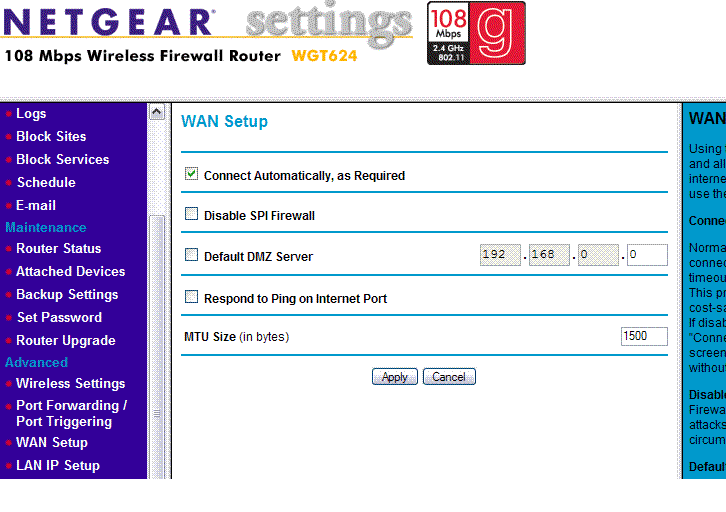
Task: Click the DMZ first octet 192 field
Action: 500,255
